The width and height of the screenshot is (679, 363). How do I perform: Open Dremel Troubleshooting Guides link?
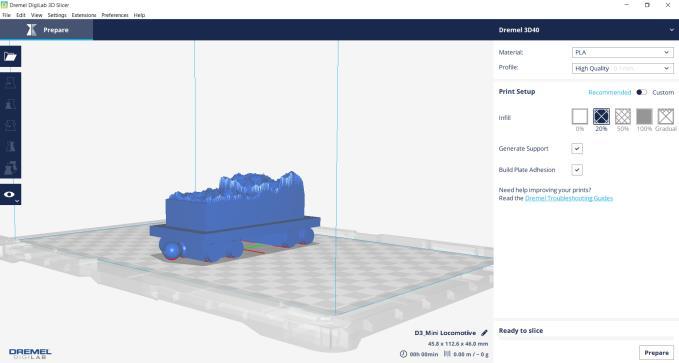point(569,198)
